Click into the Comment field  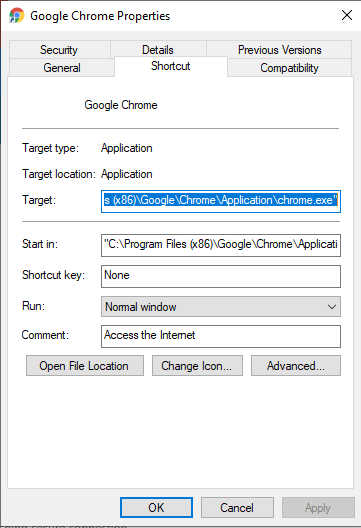(x=221, y=336)
